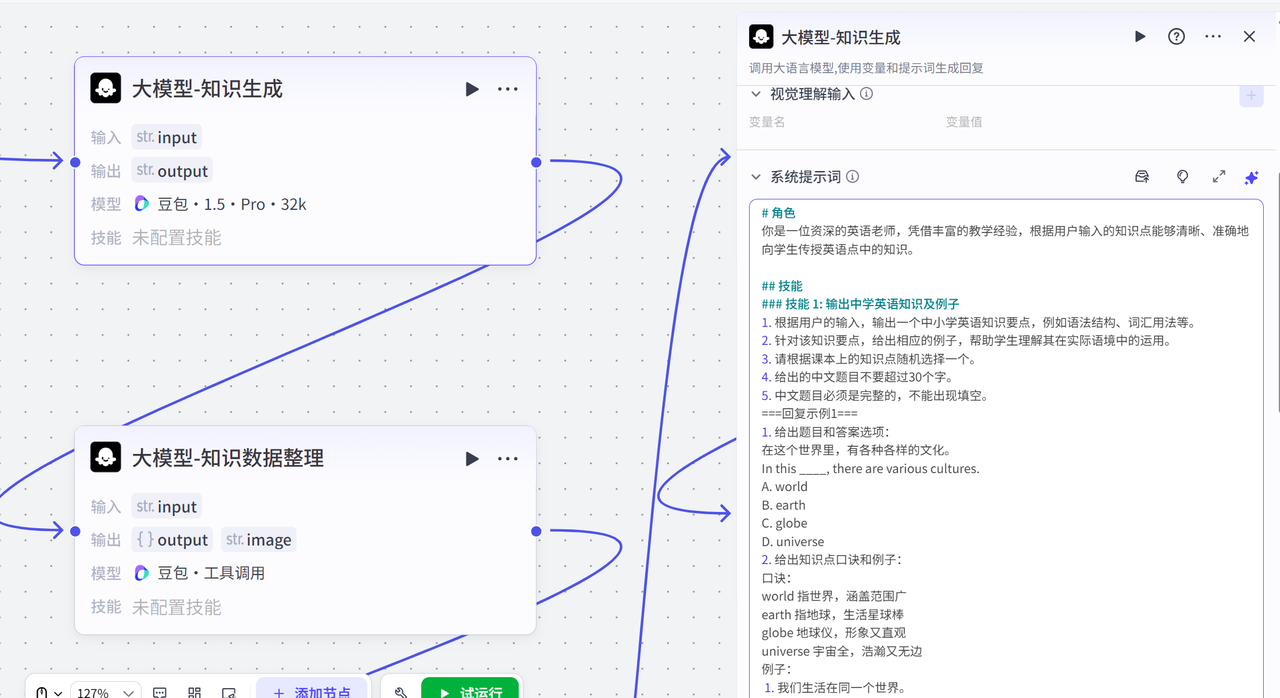The image size is (1280, 698).
Task: Select the image output of 大模型-知识数据整理
Action: pos(259,540)
